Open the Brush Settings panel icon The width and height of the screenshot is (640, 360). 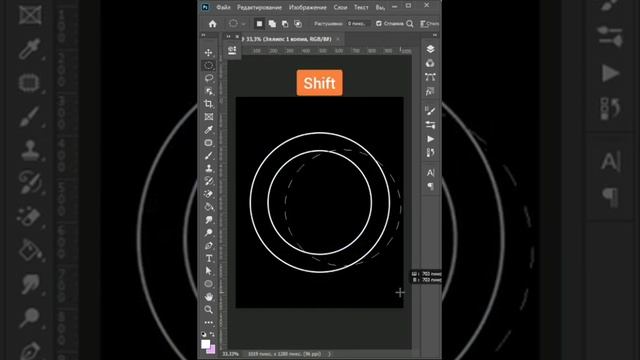pyautogui.click(x=430, y=125)
